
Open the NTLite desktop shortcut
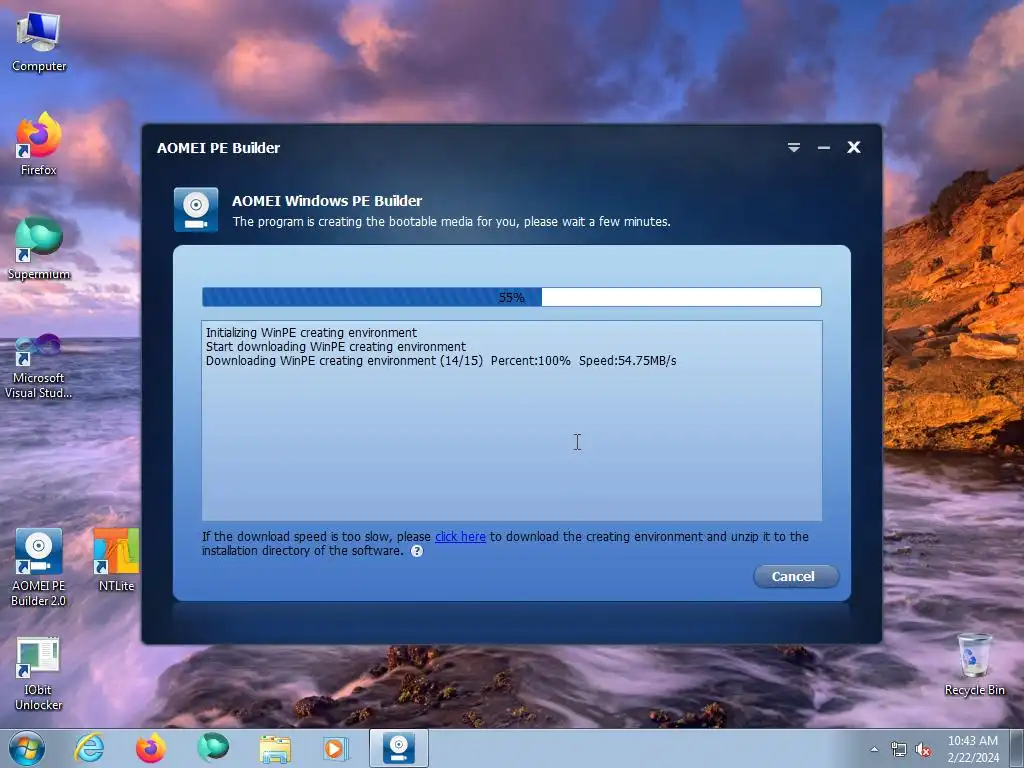pyautogui.click(x=116, y=560)
